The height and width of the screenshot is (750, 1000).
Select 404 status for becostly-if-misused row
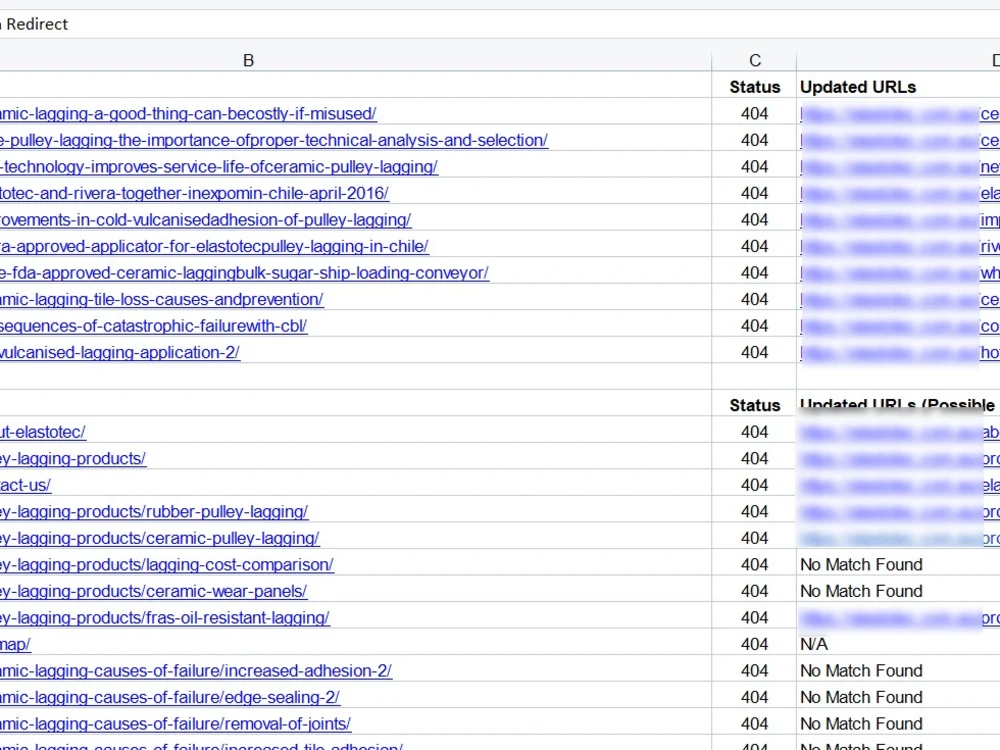click(x=754, y=114)
